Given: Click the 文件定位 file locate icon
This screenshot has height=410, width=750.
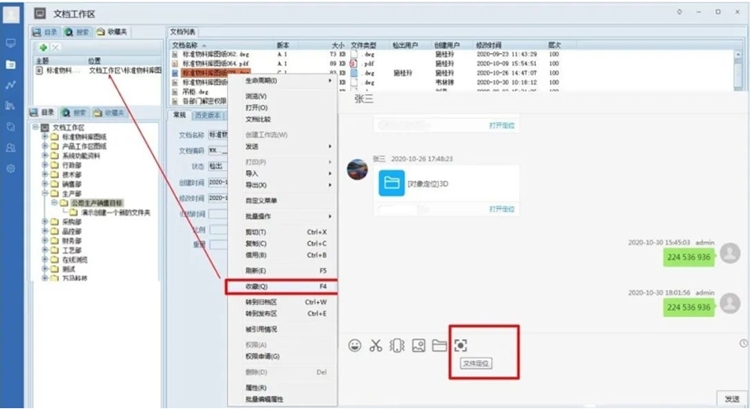Looking at the screenshot, I should (x=461, y=345).
